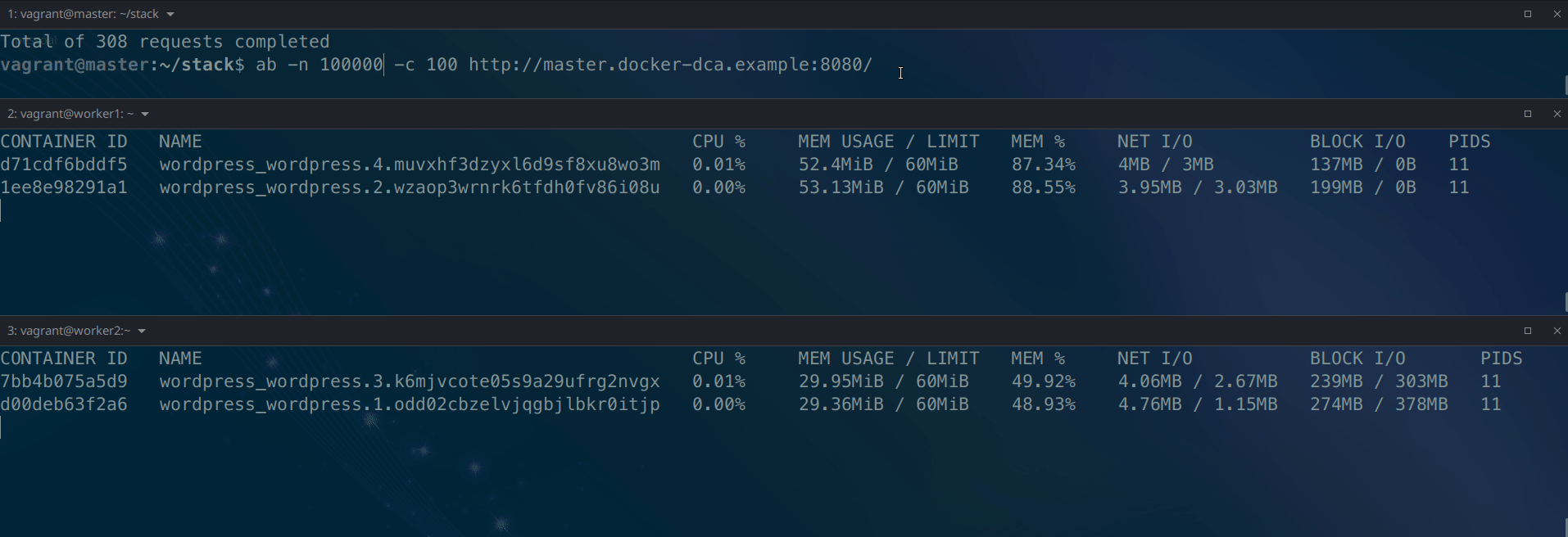Click container name wordpress_wordpress.2 on worker1

click(409, 187)
